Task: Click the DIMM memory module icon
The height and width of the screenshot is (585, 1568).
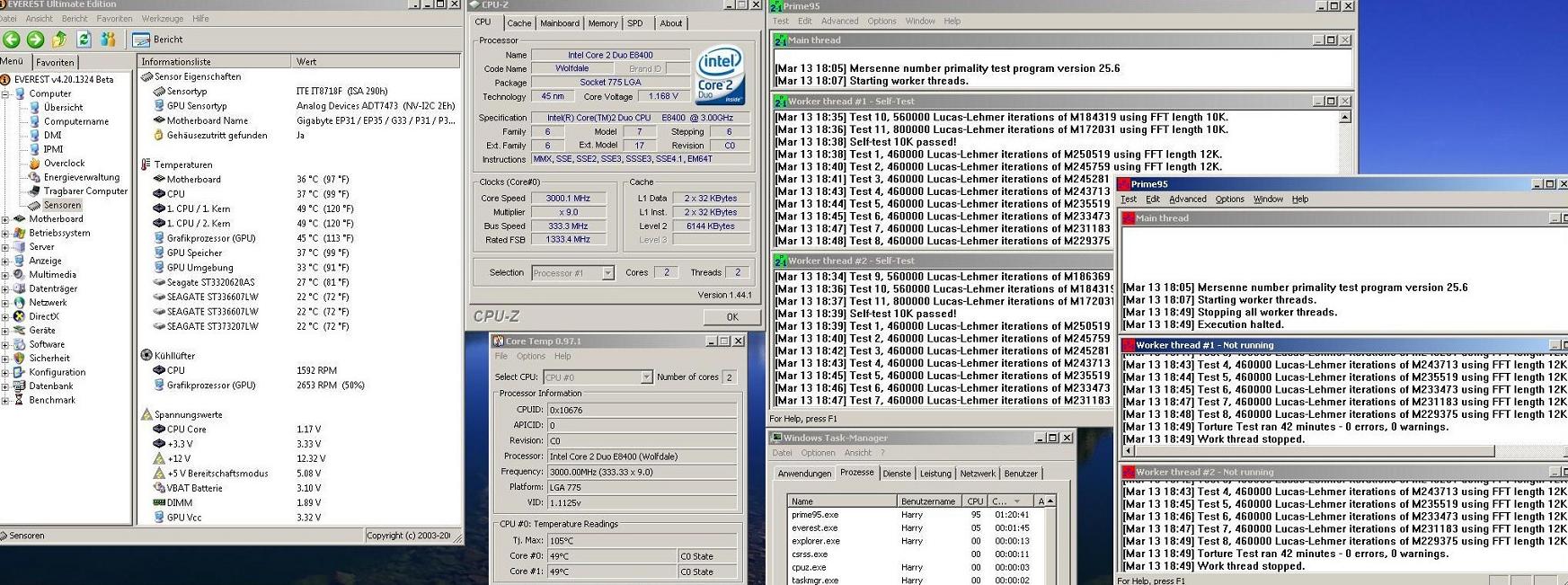Action: click(159, 502)
